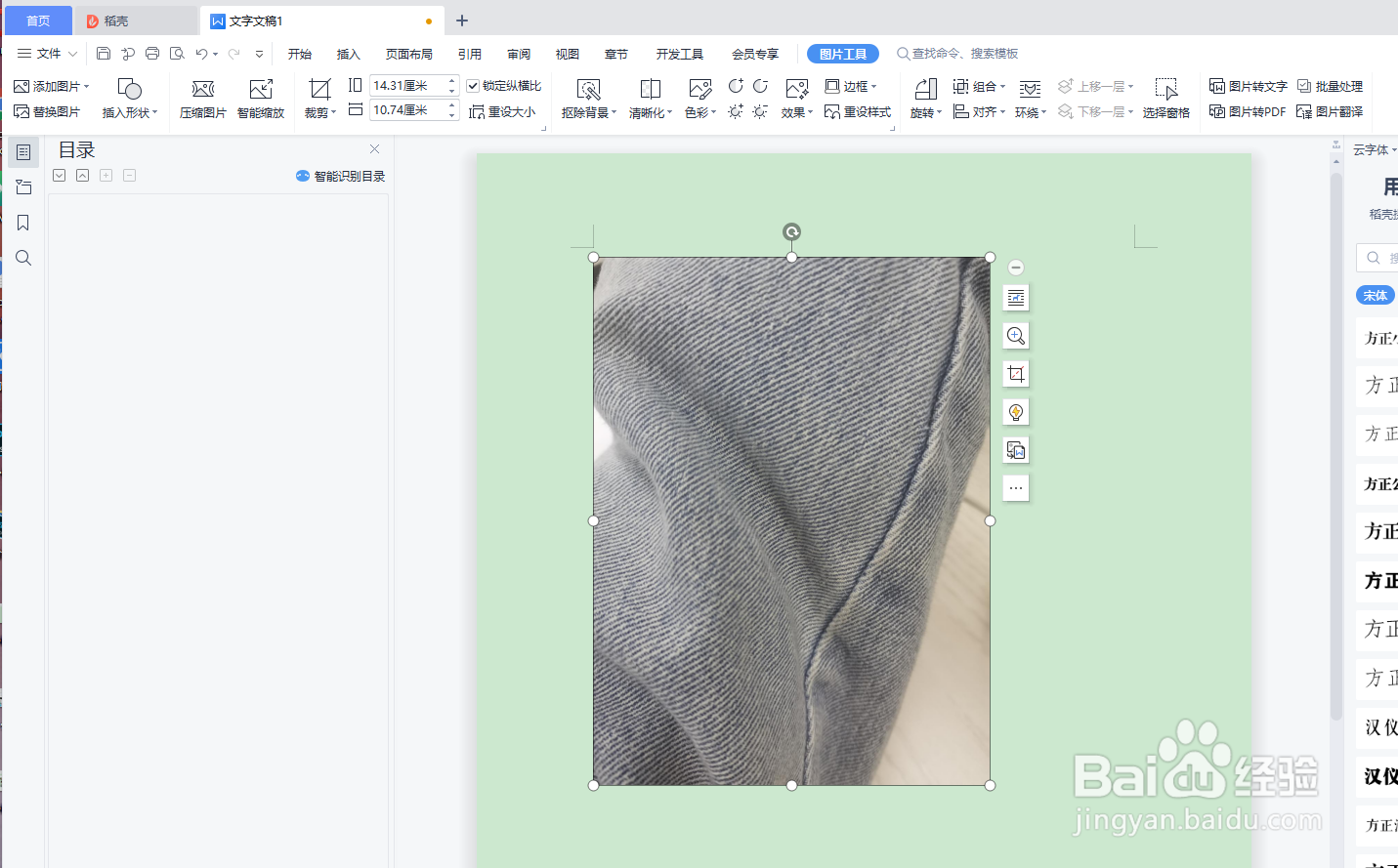The width and height of the screenshot is (1398, 868).
Task: Click the 旋转 (Rotate) tool
Action: tap(925, 100)
